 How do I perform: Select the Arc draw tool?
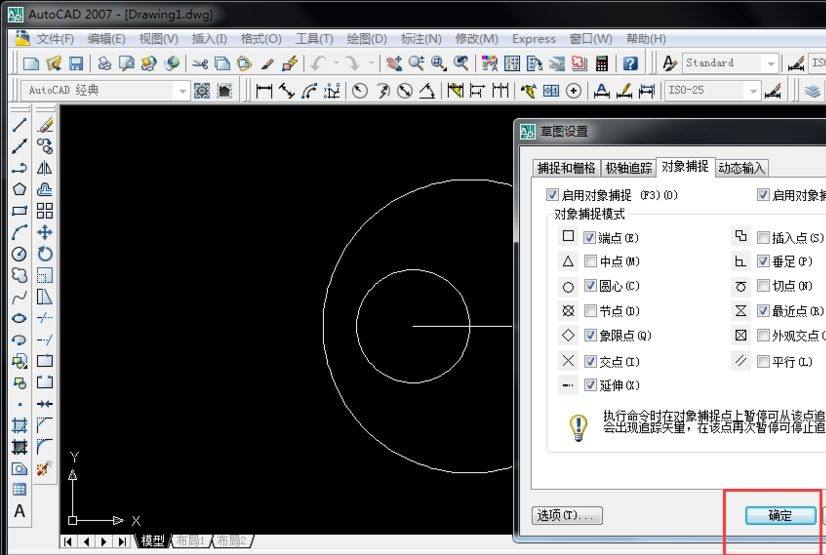pos(19,232)
